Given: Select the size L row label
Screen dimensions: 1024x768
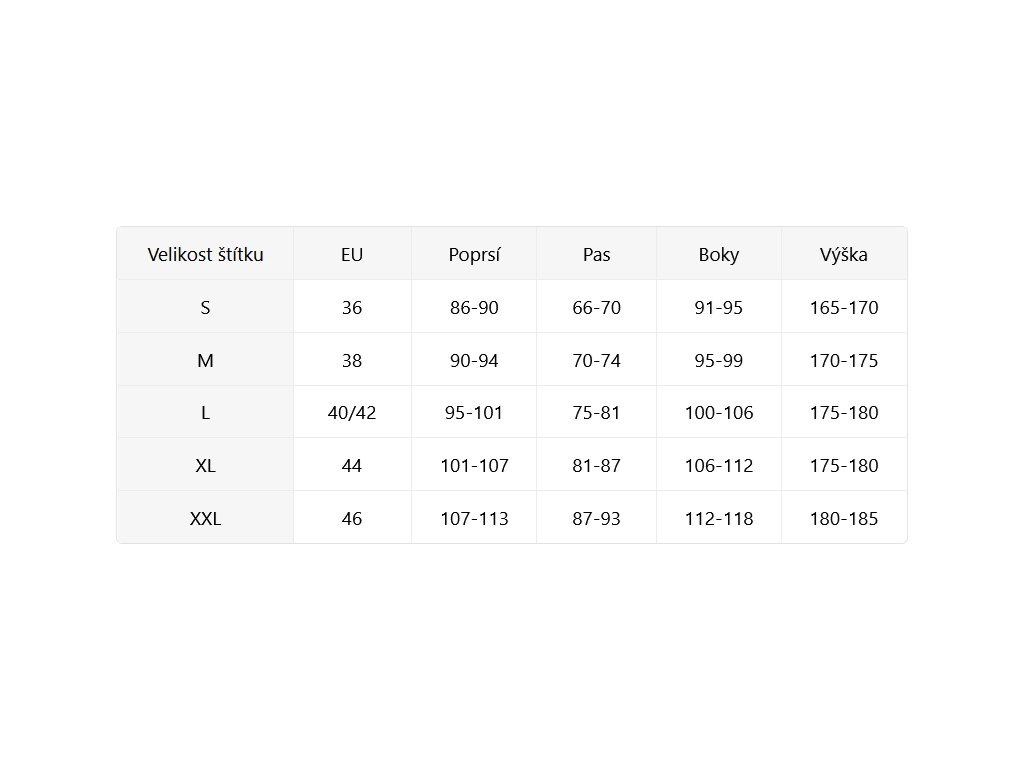Looking at the screenshot, I should pyautogui.click(x=205, y=412).
